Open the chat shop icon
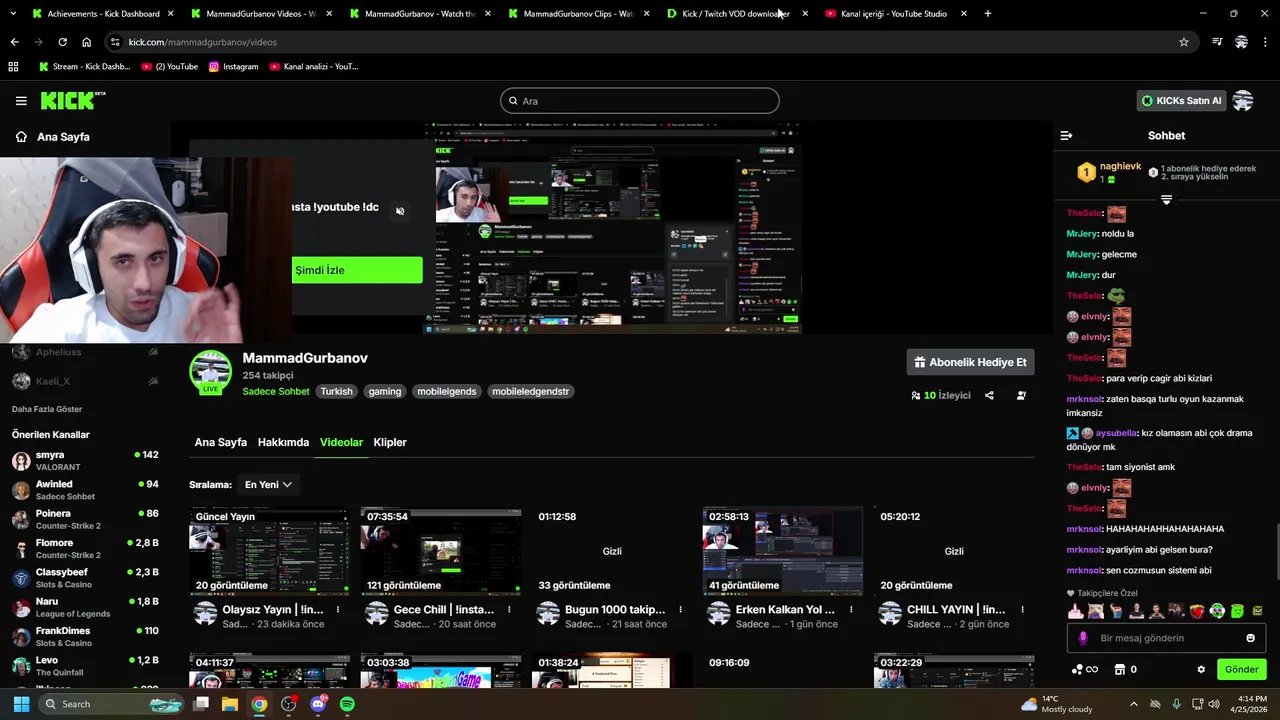Viewport: 1280px width, 720px height. (1120, 669)
